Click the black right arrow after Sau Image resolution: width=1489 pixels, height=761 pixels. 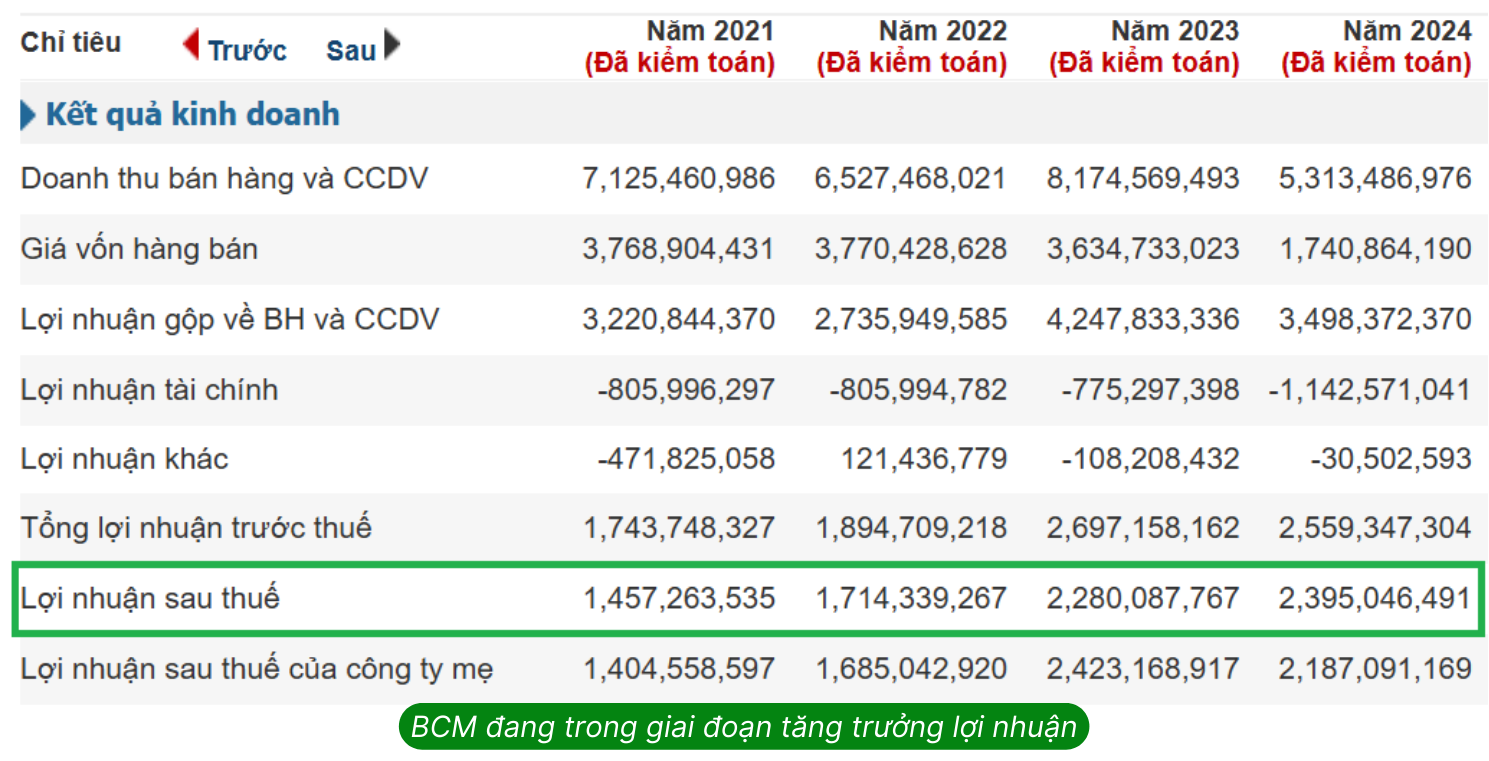coord(392,45)
